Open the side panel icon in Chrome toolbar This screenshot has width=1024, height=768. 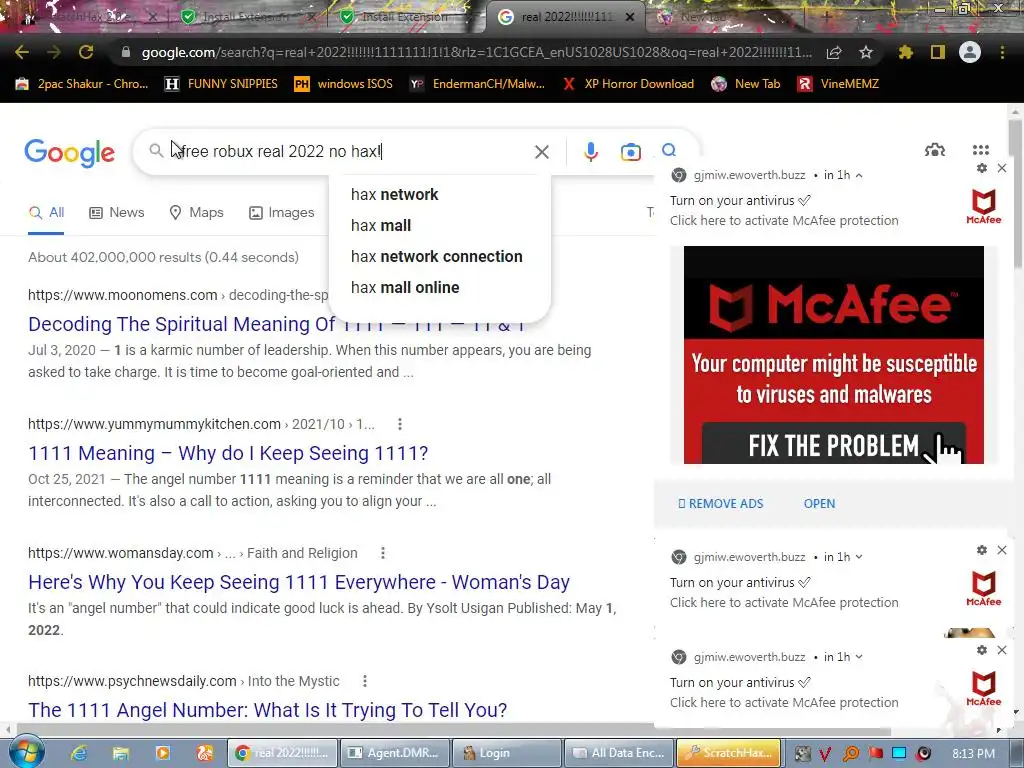coord(938,52)
